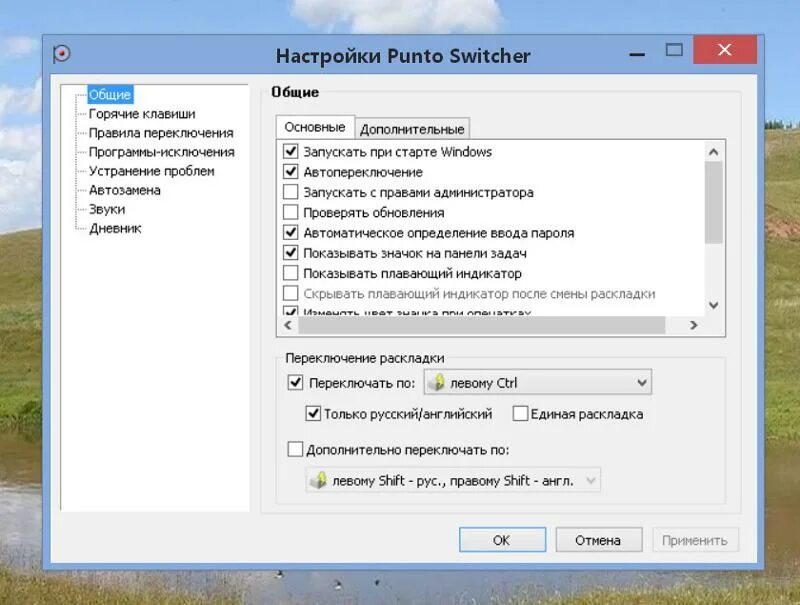The image size is (800, 605).
Task: Maximize the Punto Switcher settings window
Action: tap(674, 50)
